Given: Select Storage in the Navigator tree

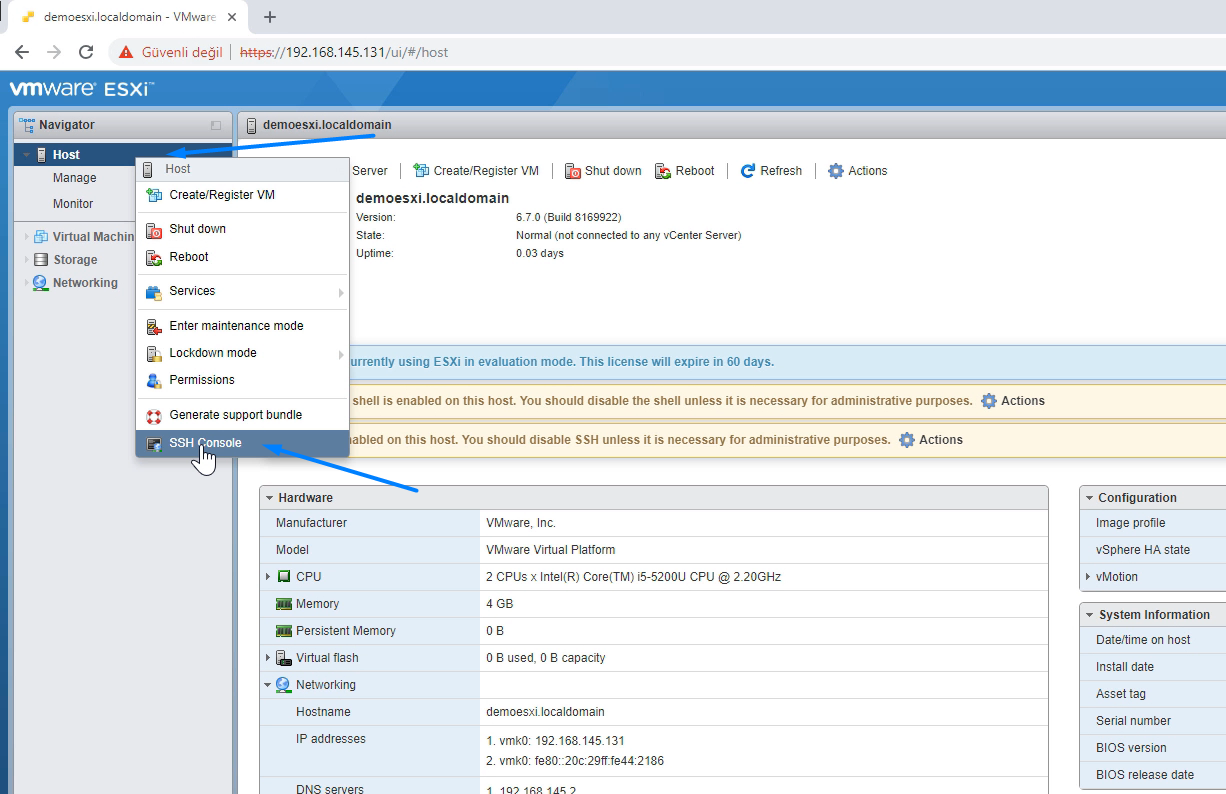Looking at the screenshot, I should (x=75, y=260).
